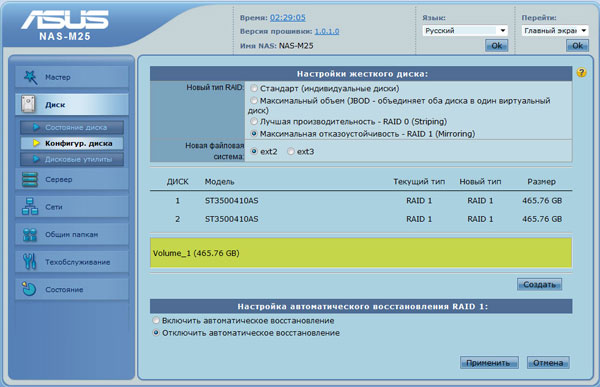Open the Сервер menu section
600x387 pixels.
pyautogui.click(x=72, y=179)
